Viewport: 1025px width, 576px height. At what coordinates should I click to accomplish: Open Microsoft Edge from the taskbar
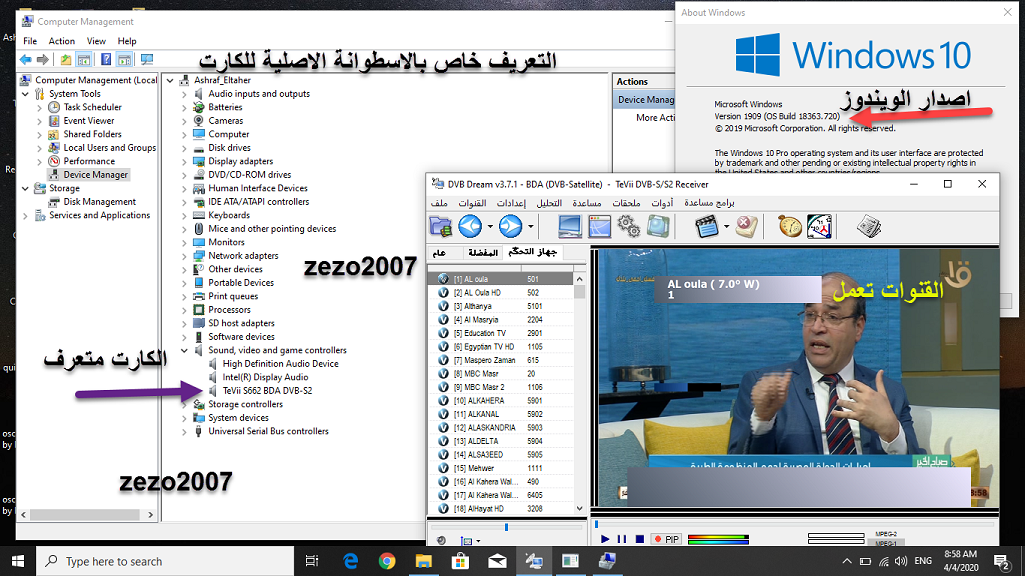[x=350, y=561]
